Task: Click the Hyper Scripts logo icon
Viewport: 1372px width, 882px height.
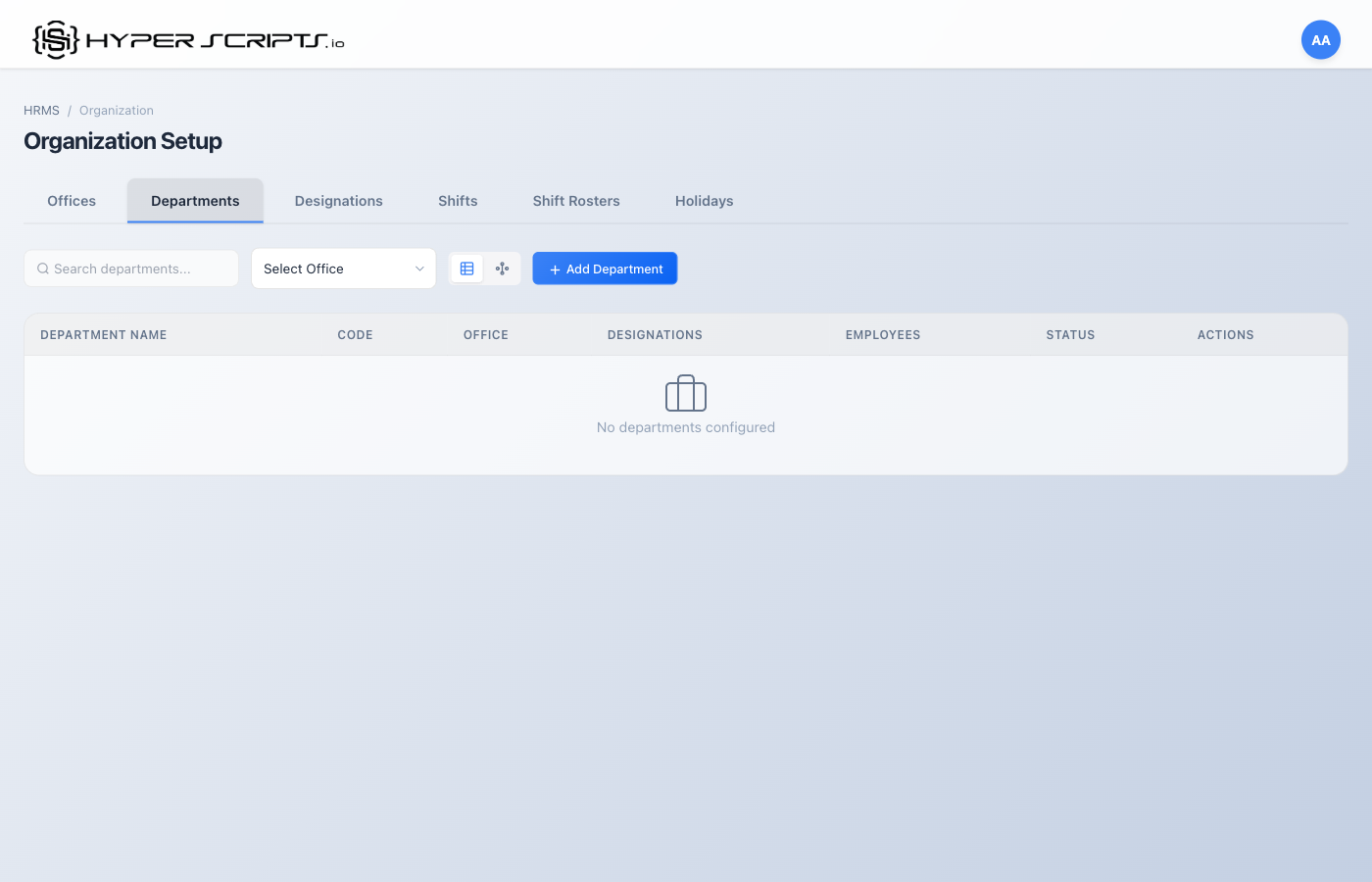Action: 54,37
